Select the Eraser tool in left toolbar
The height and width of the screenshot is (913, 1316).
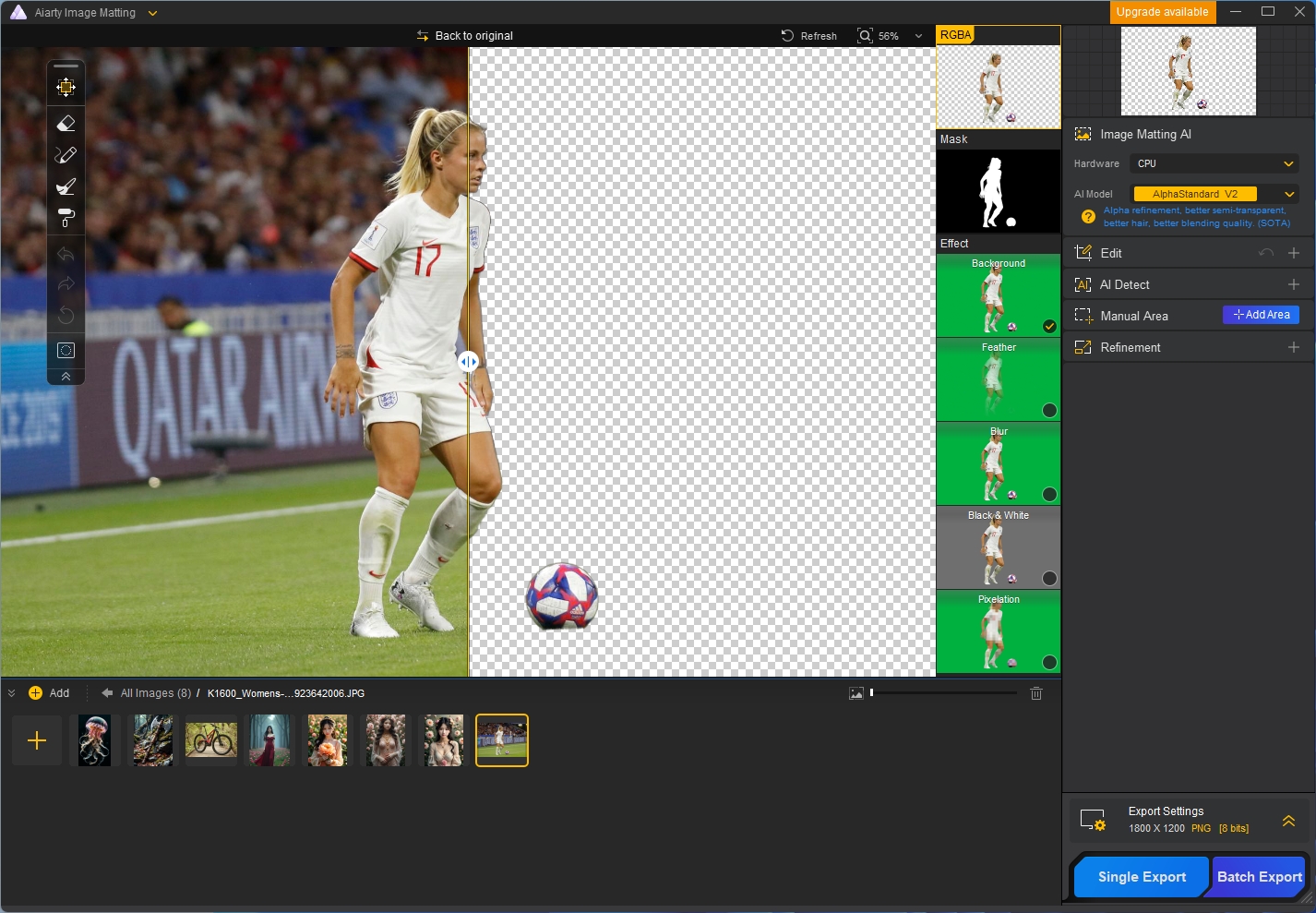pyautogui.click(x=66, y=124)
